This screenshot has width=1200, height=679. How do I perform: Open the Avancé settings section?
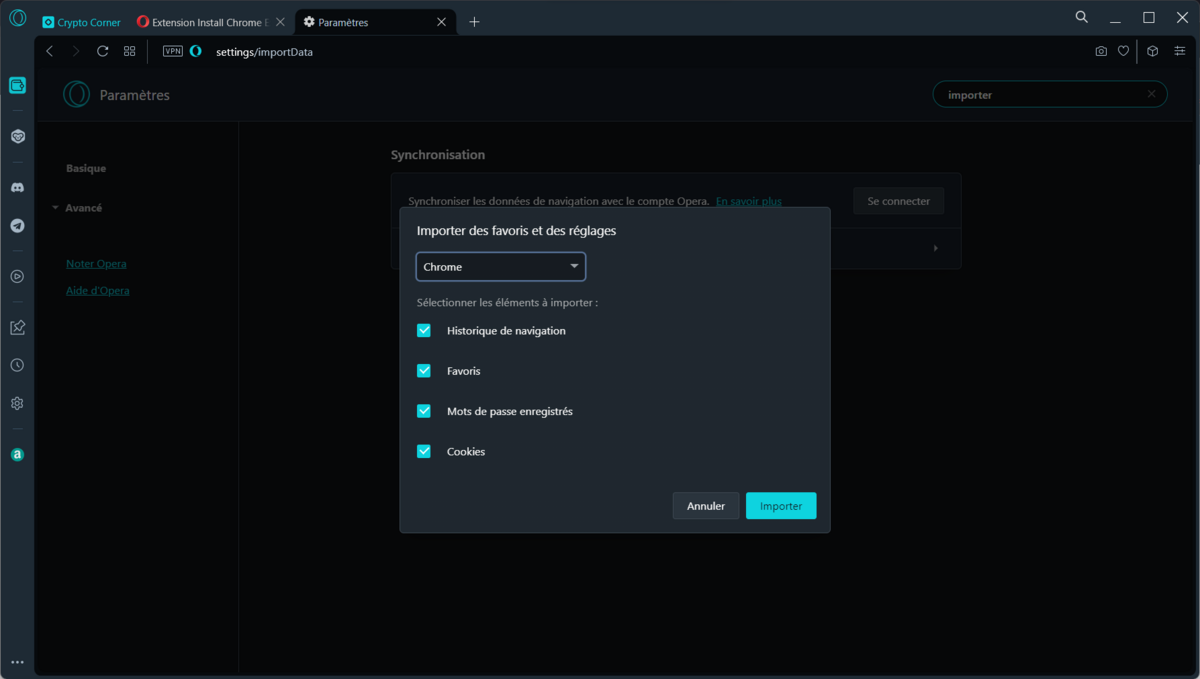(x=83, y=208)
